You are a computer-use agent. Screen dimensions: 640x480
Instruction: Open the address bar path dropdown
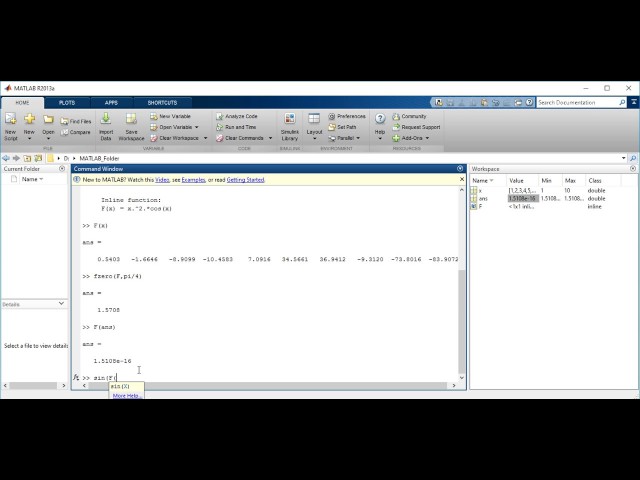coord(624,158)
